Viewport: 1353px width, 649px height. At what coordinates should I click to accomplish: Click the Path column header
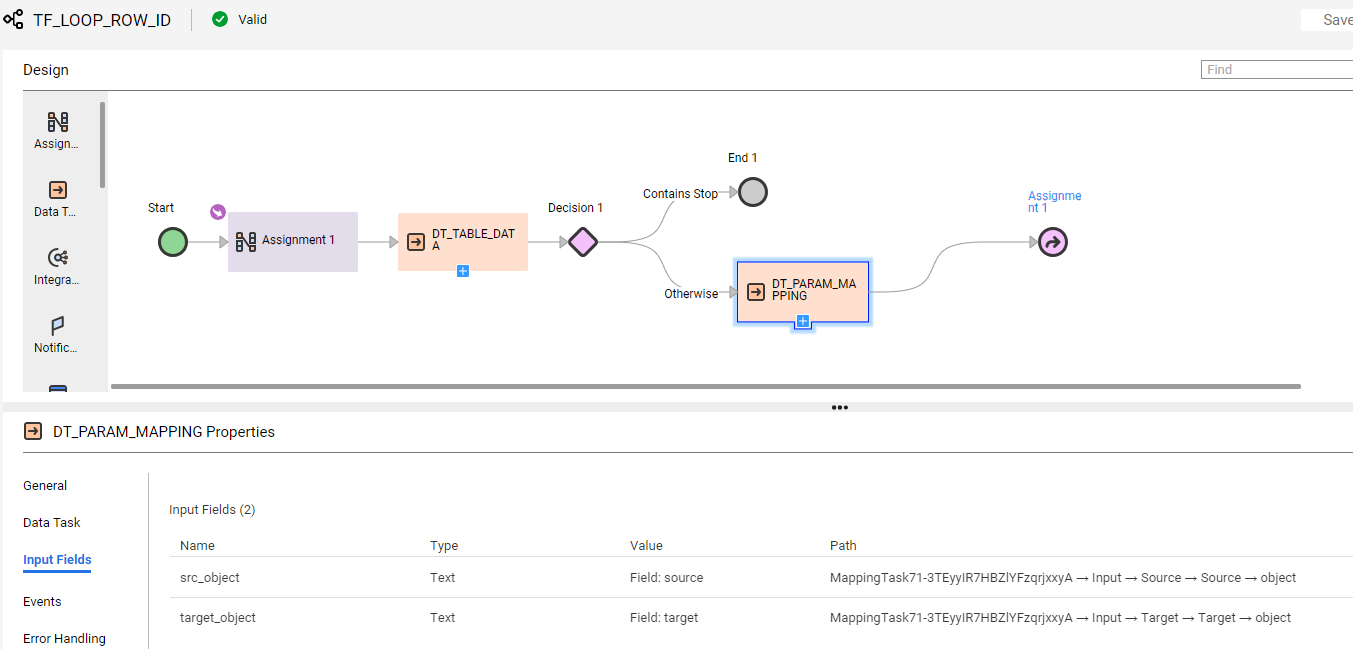(843, 546)
